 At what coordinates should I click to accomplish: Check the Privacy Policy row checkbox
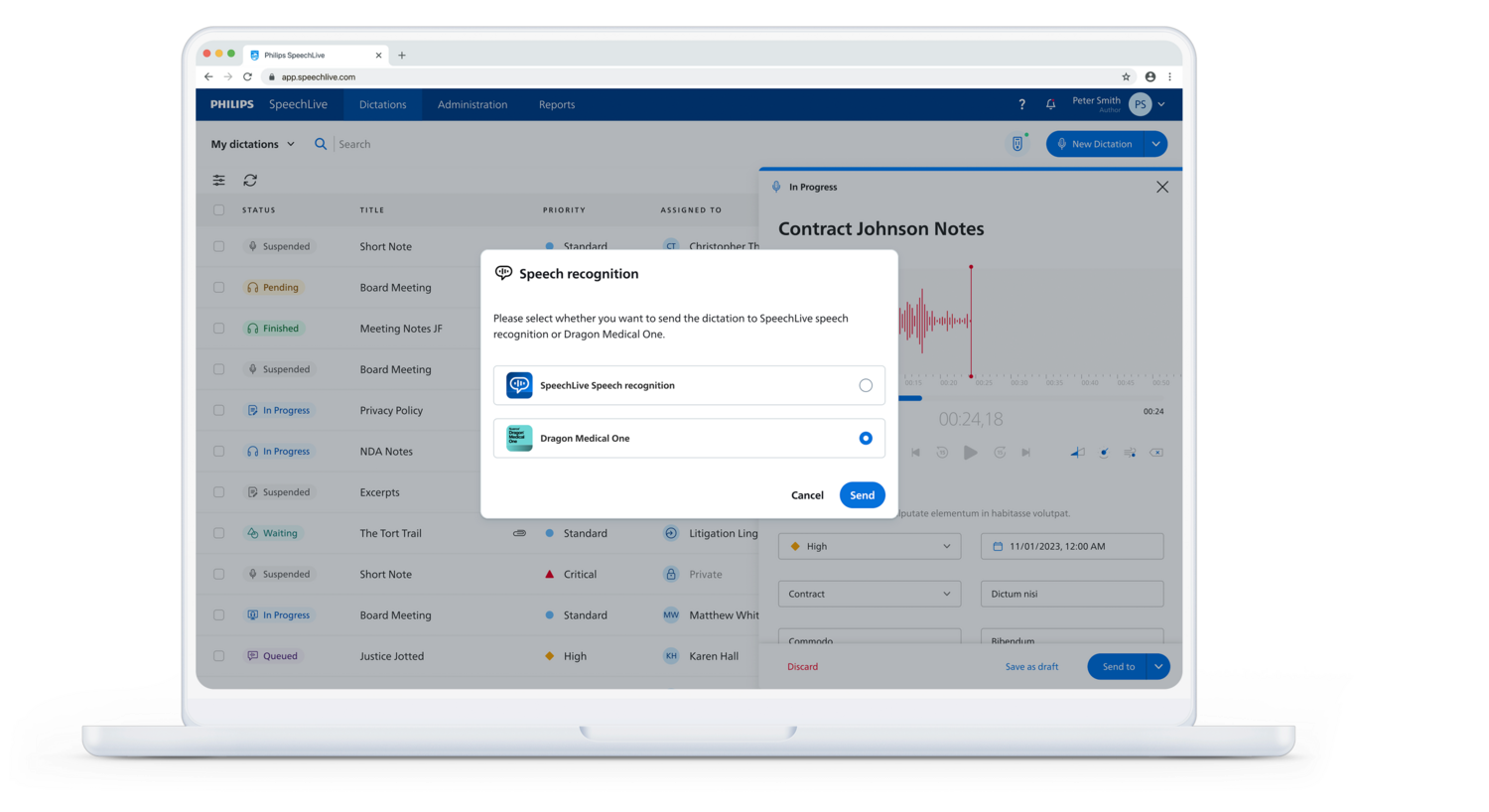(218, 410)
